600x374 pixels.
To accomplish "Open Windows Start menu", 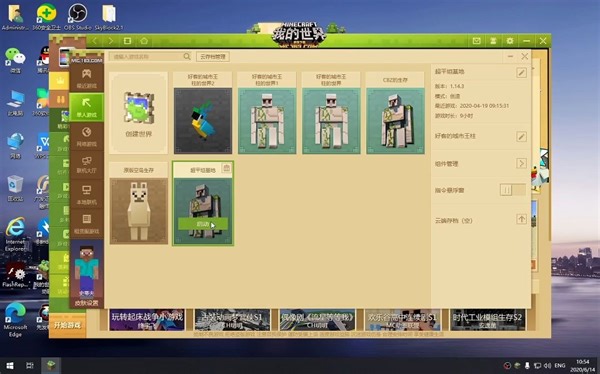I will click(10, 366).
